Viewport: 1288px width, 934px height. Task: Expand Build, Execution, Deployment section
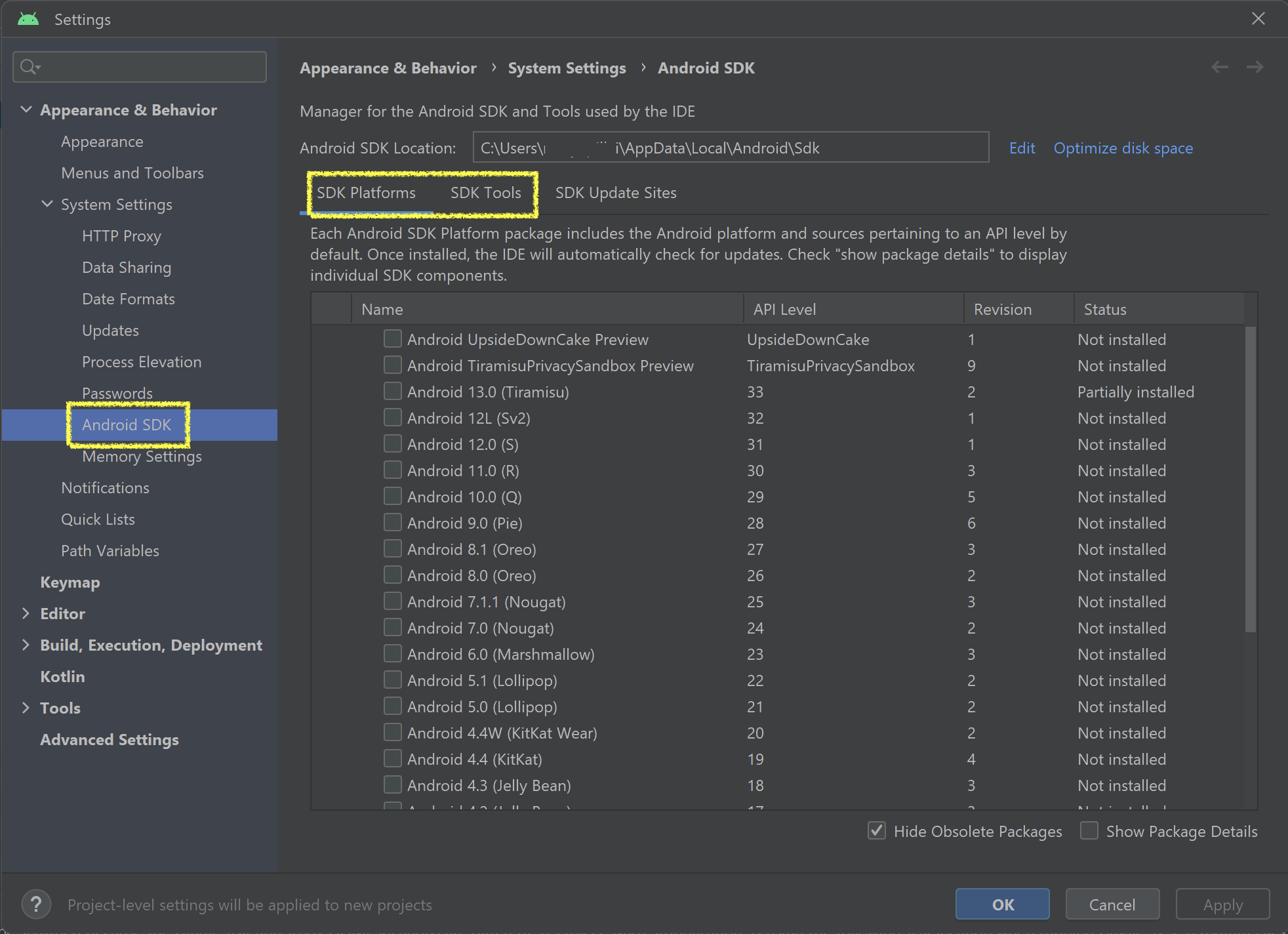click(26, 645)
